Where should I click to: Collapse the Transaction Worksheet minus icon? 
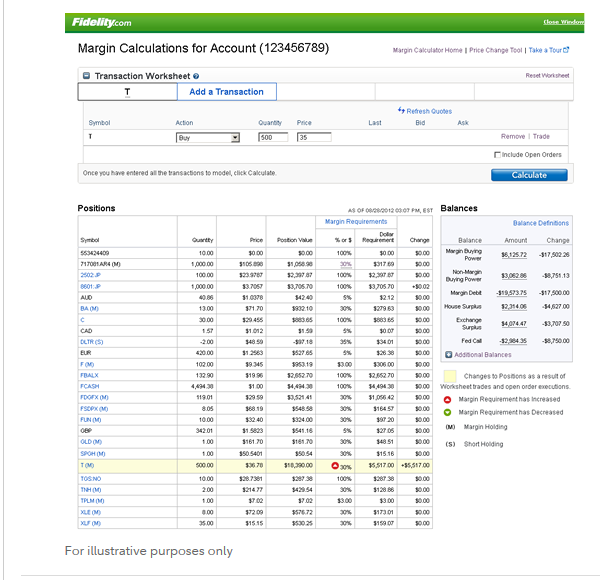click(86, 76)
